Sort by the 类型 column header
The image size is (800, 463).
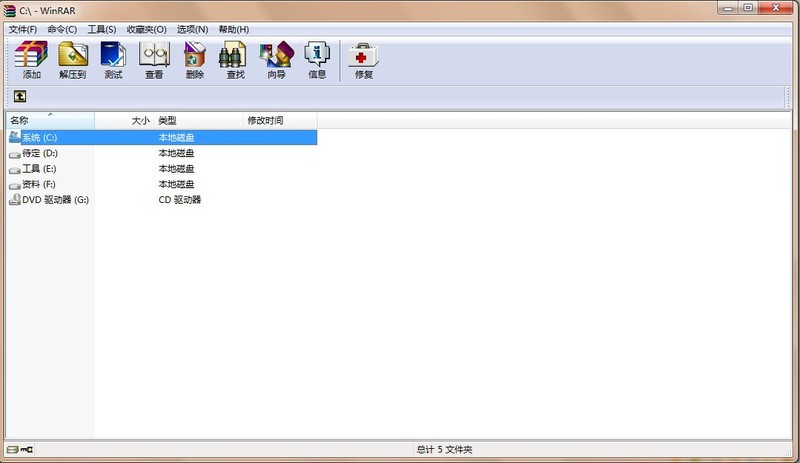(198, 120)
